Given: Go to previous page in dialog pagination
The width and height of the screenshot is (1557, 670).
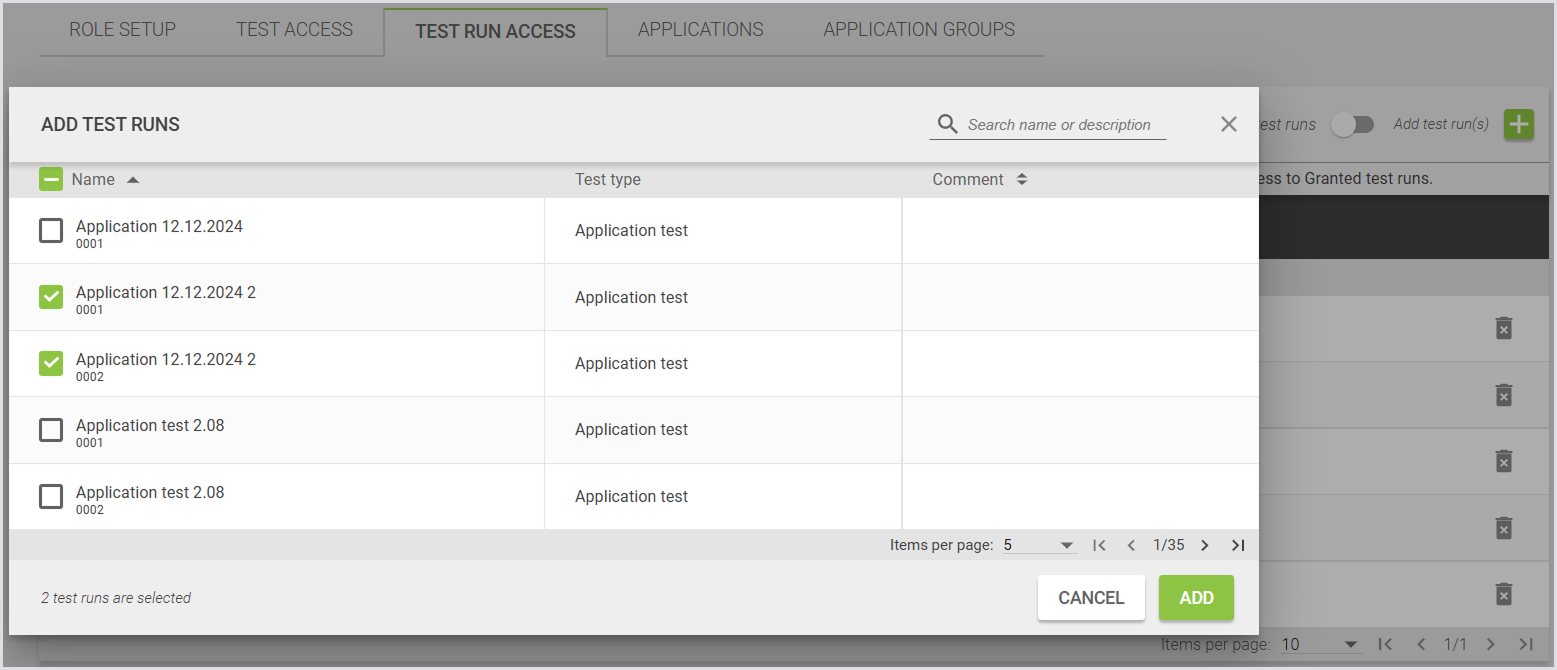Looking at the screenshot, I should 1131,545.
